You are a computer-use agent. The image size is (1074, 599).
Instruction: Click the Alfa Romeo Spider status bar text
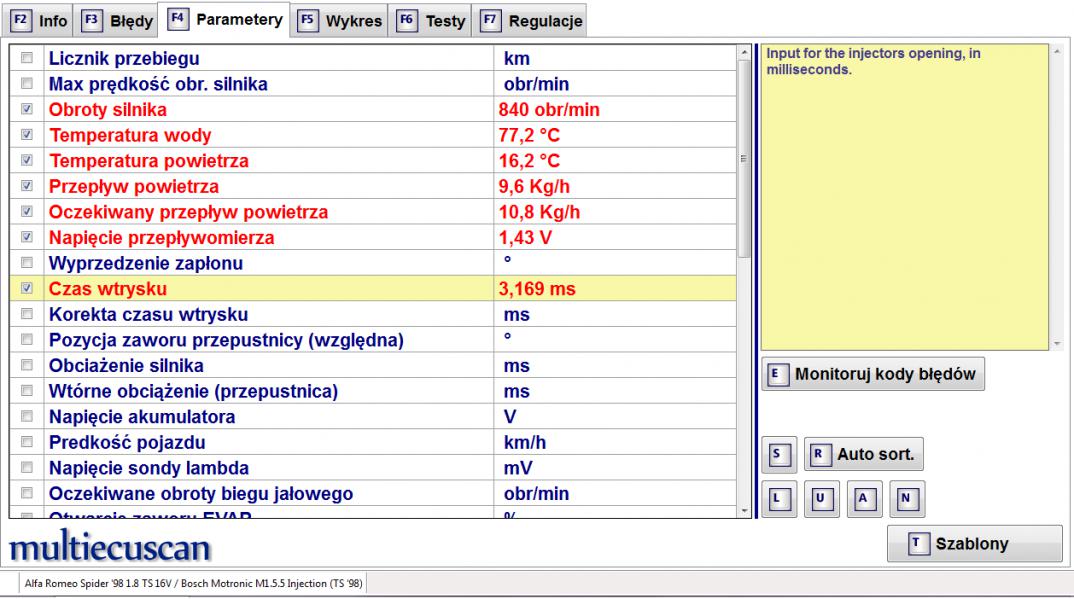click(x=193, y=583)
